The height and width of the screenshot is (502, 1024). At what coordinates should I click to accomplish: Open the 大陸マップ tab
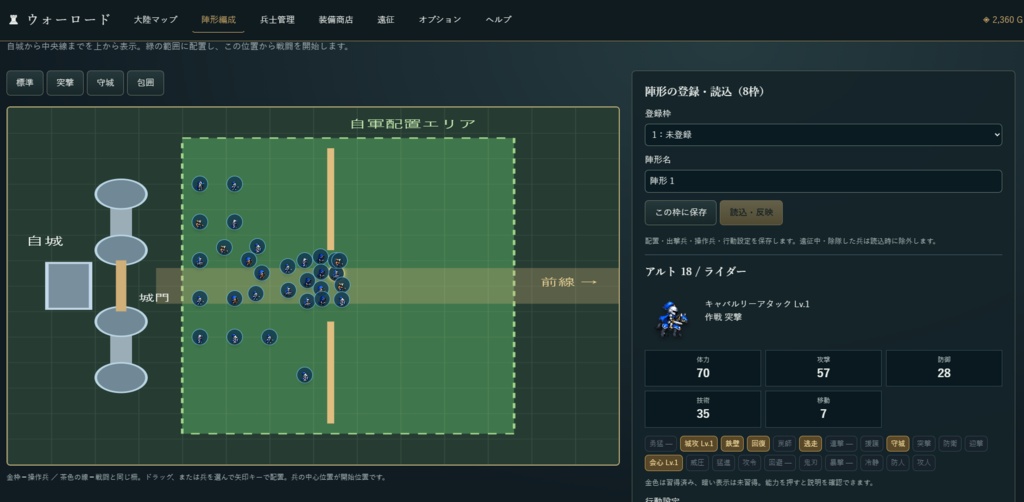click(155, 20)
